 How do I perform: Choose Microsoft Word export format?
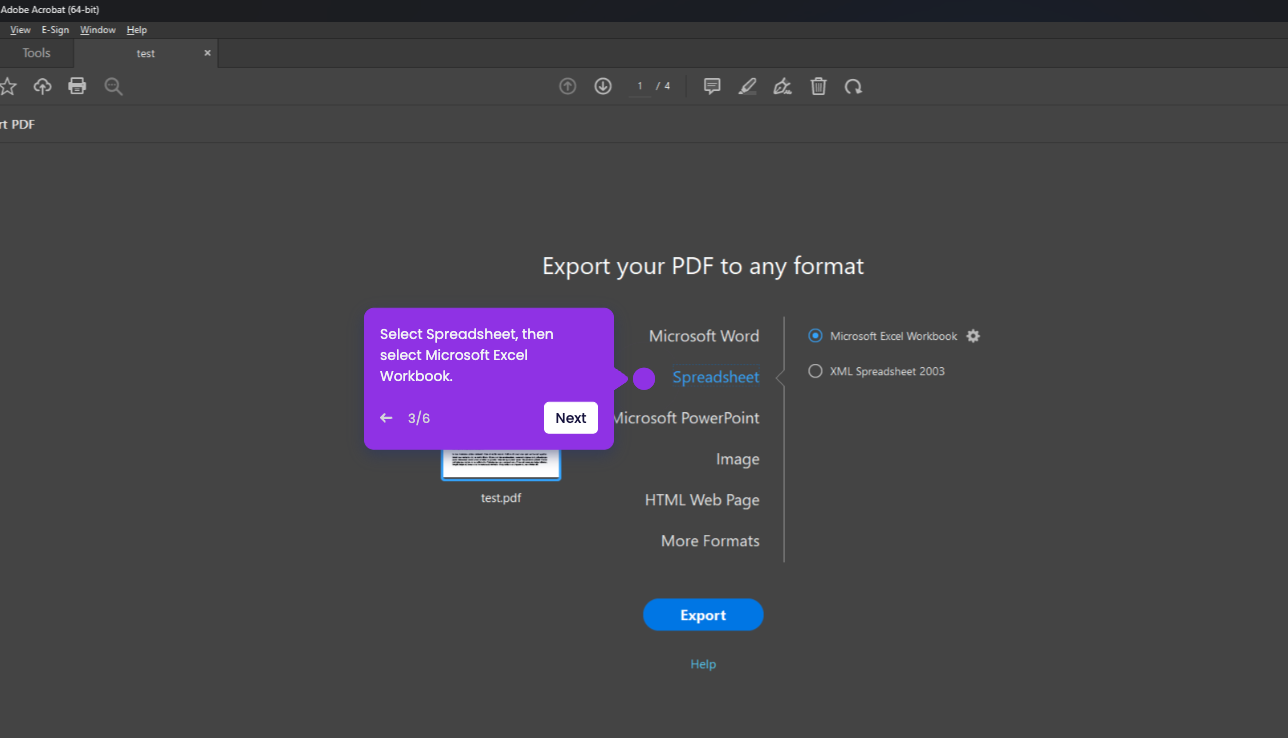[704, 336]
